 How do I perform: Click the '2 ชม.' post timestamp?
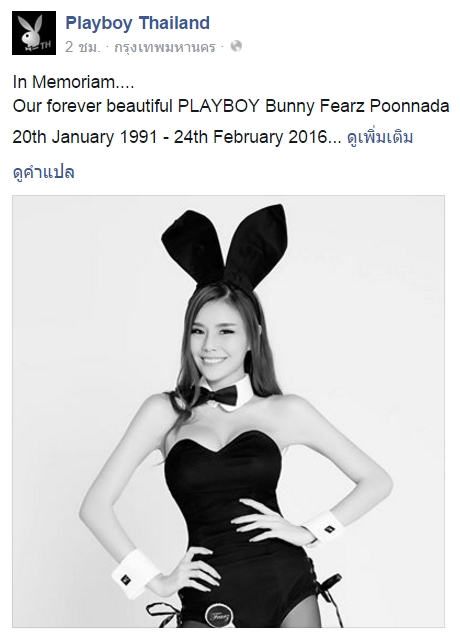(82, 47)
